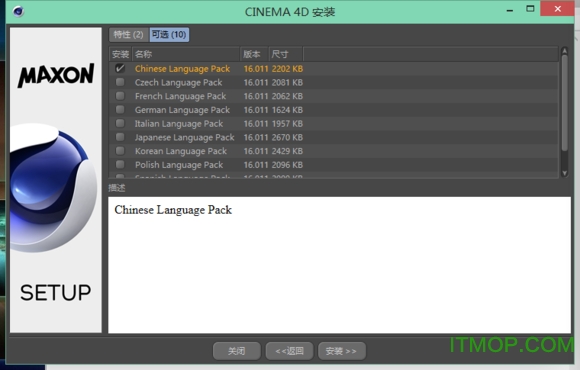Click the Cinema 4D title bar icon

pyautogui.click(x=18, y=11)
